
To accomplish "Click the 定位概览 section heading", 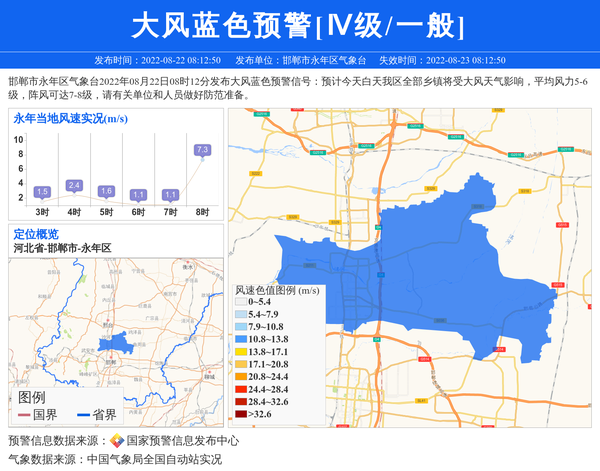I will point(36,234).
